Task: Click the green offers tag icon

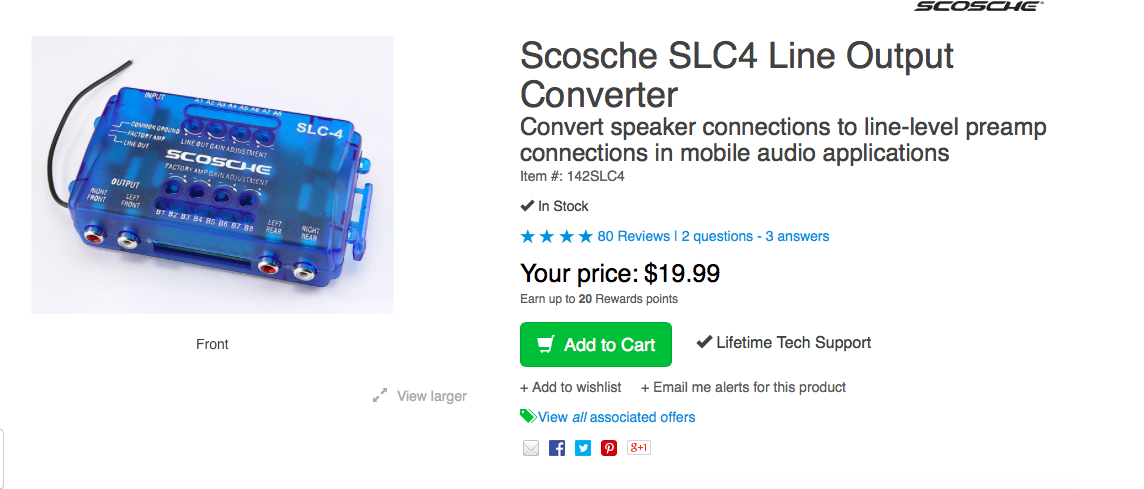Action: [527, 416]
